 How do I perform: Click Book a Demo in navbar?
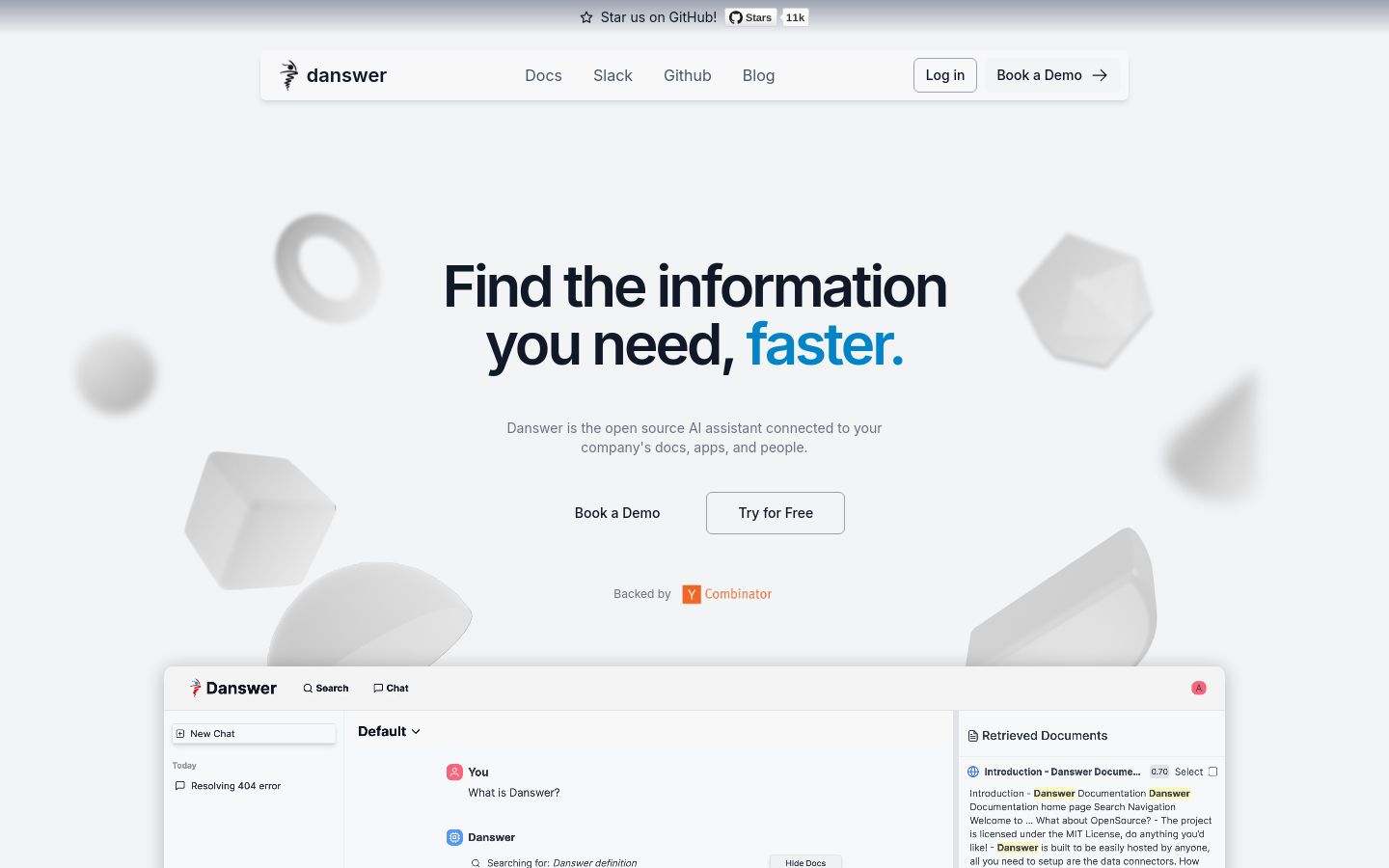point(1052,75)
